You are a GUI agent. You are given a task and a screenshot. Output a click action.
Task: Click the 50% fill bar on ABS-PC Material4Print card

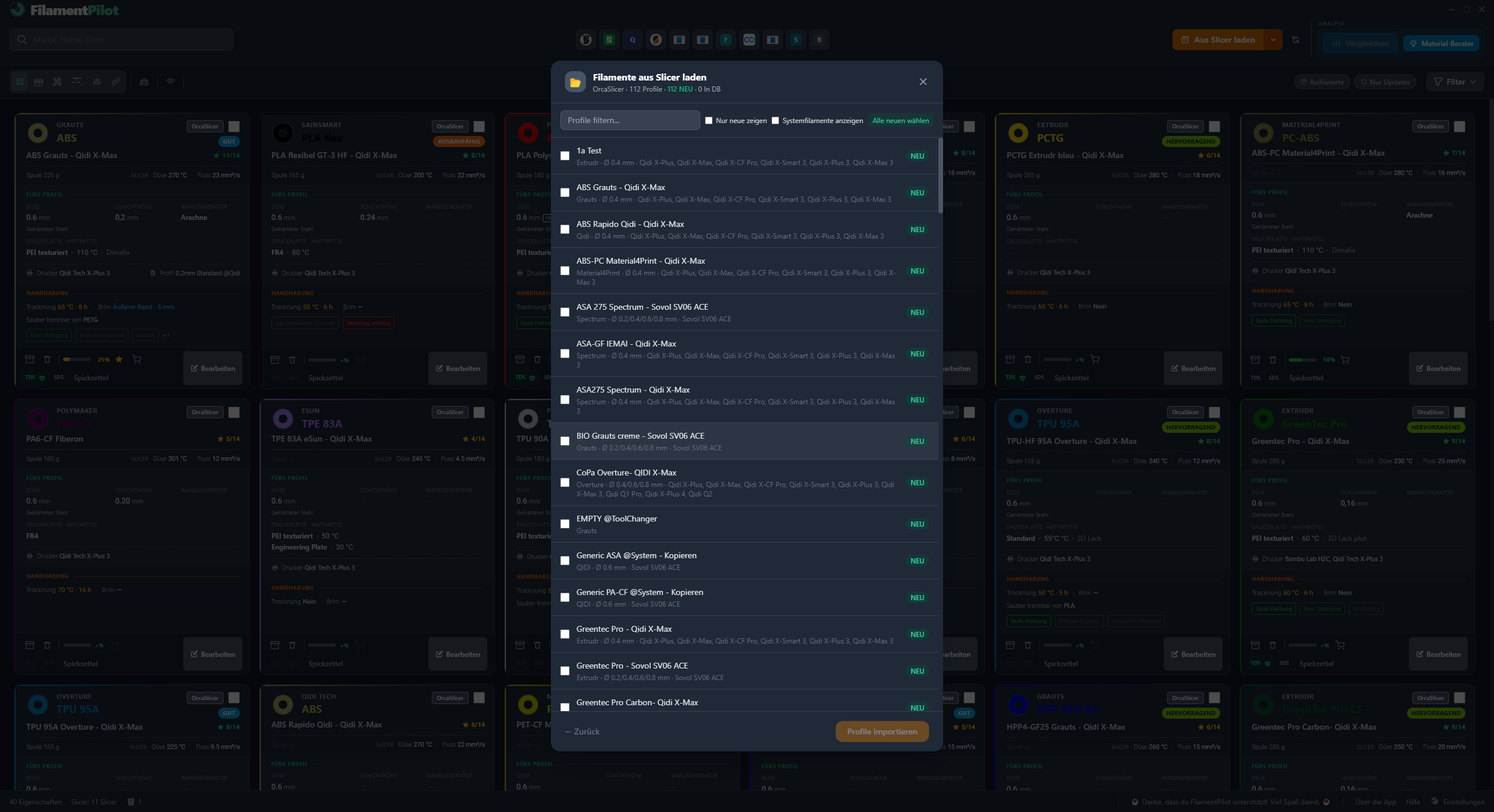point(1303,359)
